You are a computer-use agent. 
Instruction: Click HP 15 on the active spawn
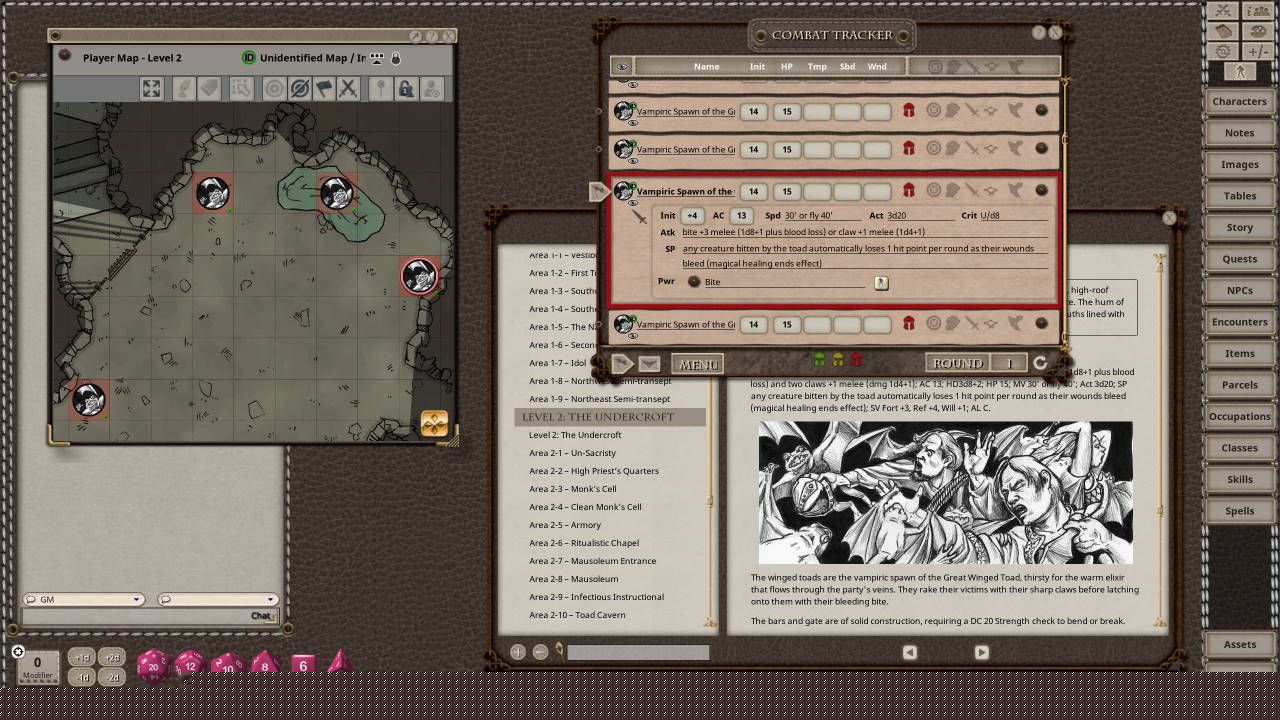pos(787,191)
